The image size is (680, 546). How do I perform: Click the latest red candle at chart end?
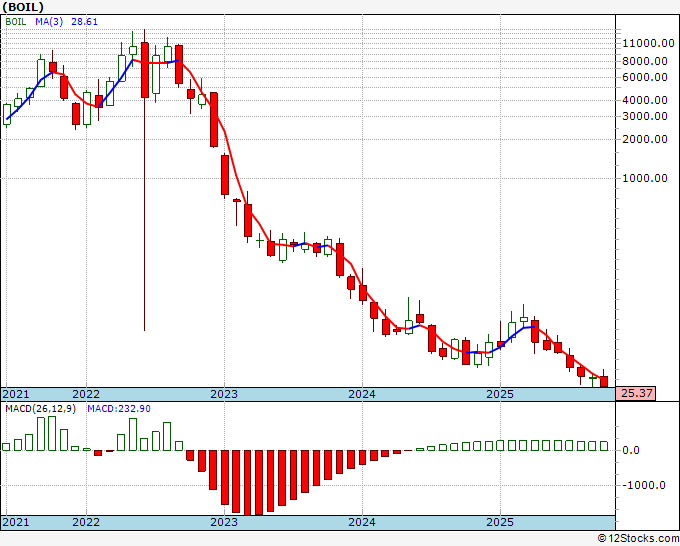pos(604,382)
